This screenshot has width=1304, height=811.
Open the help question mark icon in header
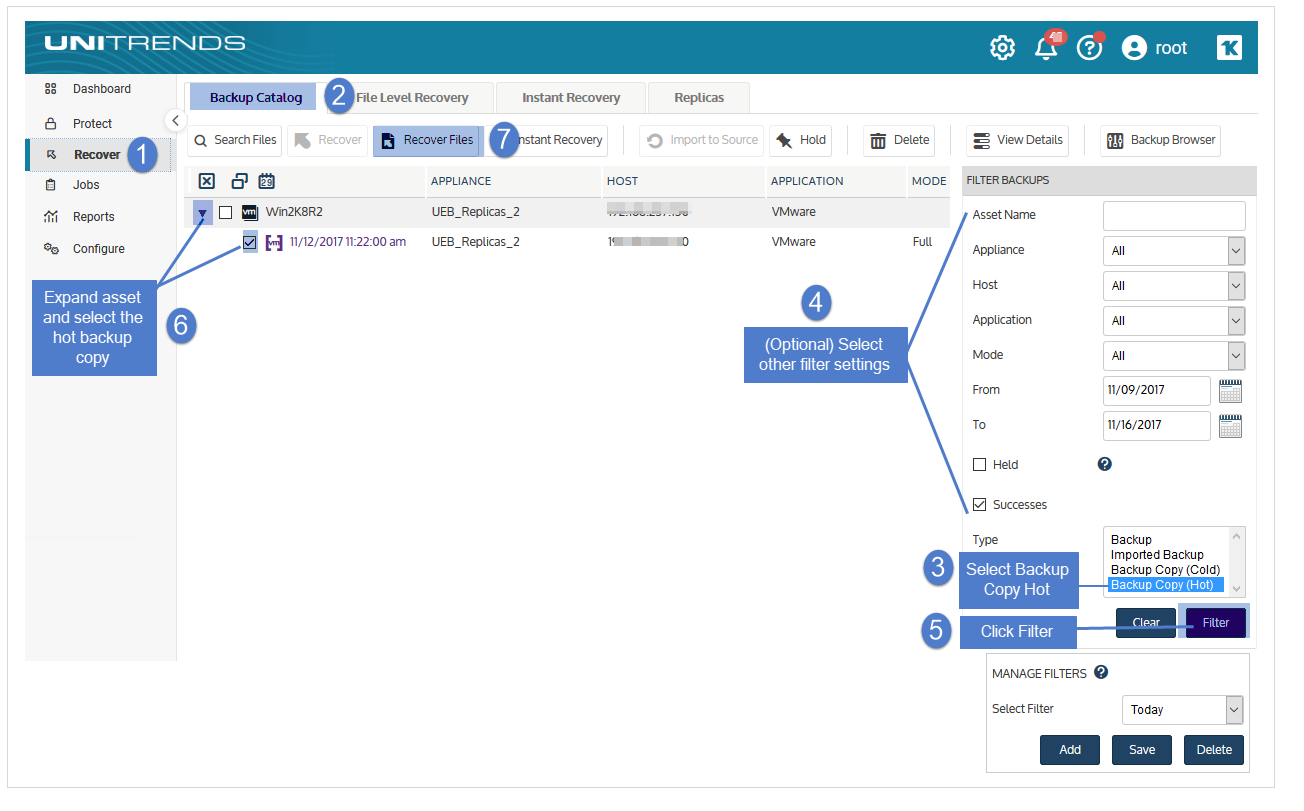pyautogui.click(x=1089, y=47)
